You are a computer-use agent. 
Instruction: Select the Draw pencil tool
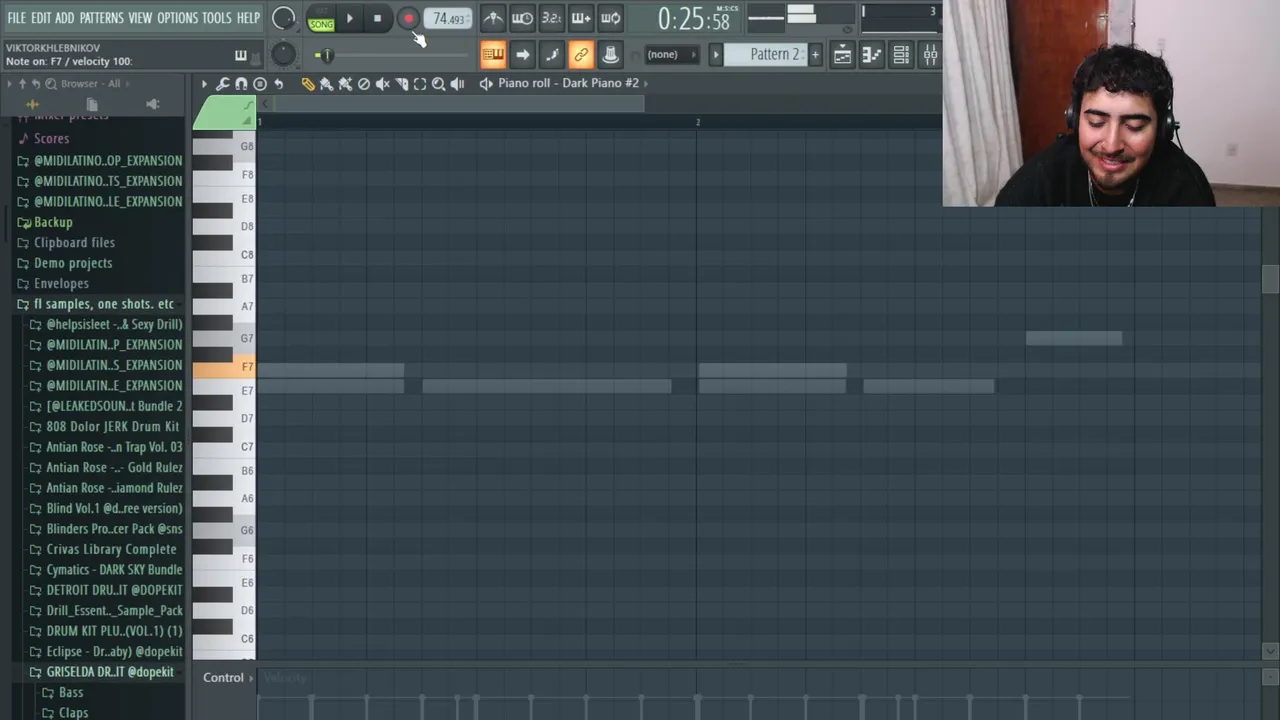point(308,84)
